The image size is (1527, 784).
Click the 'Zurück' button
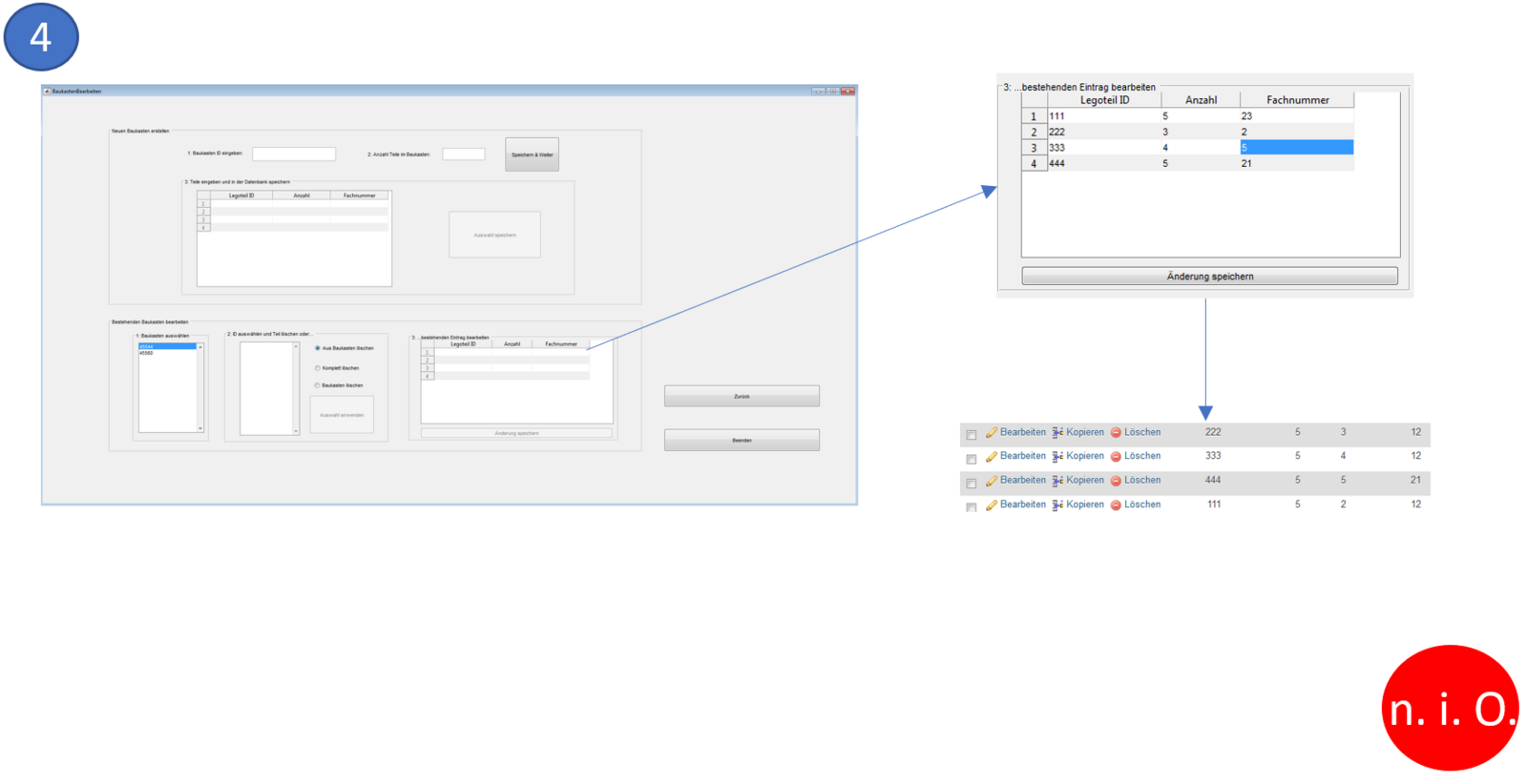tap(742, 396)
